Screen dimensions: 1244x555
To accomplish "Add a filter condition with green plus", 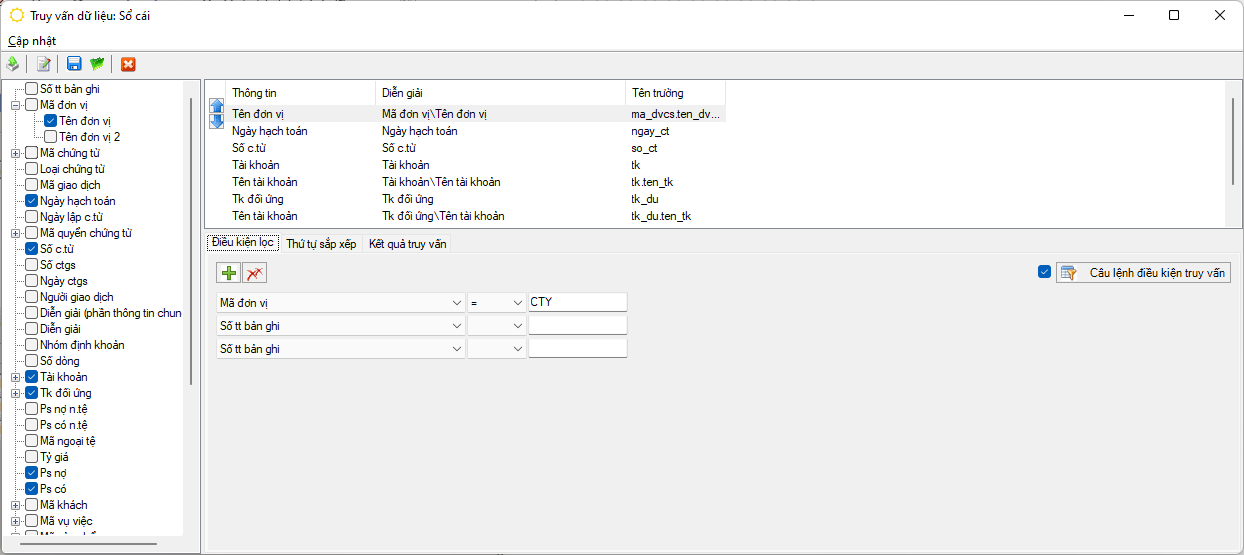I will pyautogui.click(x=229, y=273).
